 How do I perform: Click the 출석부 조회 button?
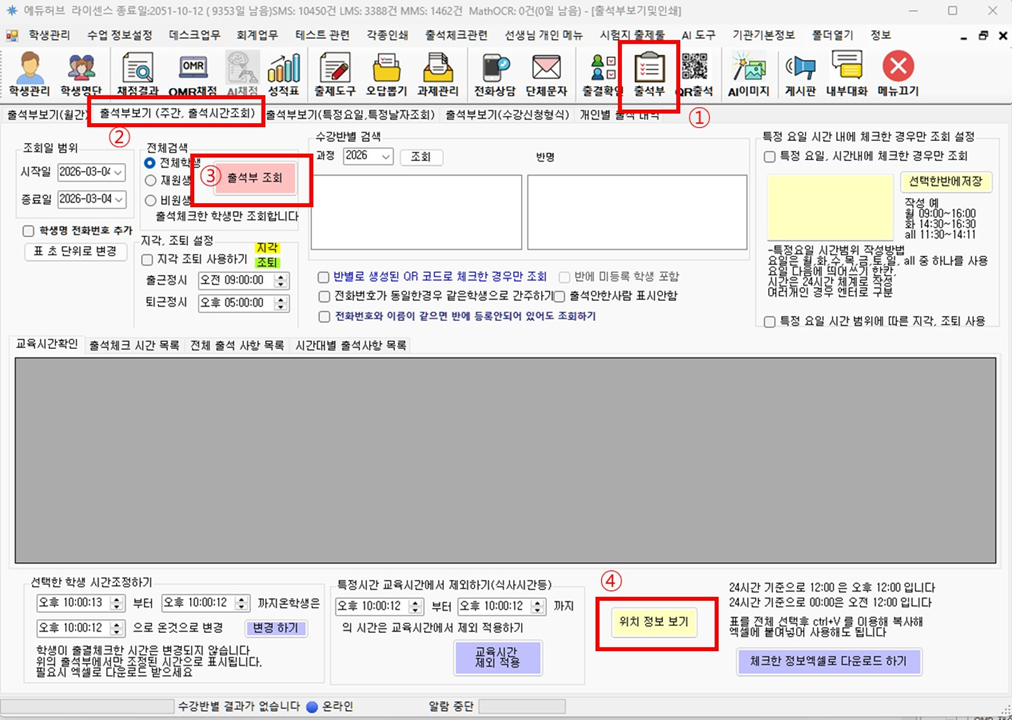point(261,178)
